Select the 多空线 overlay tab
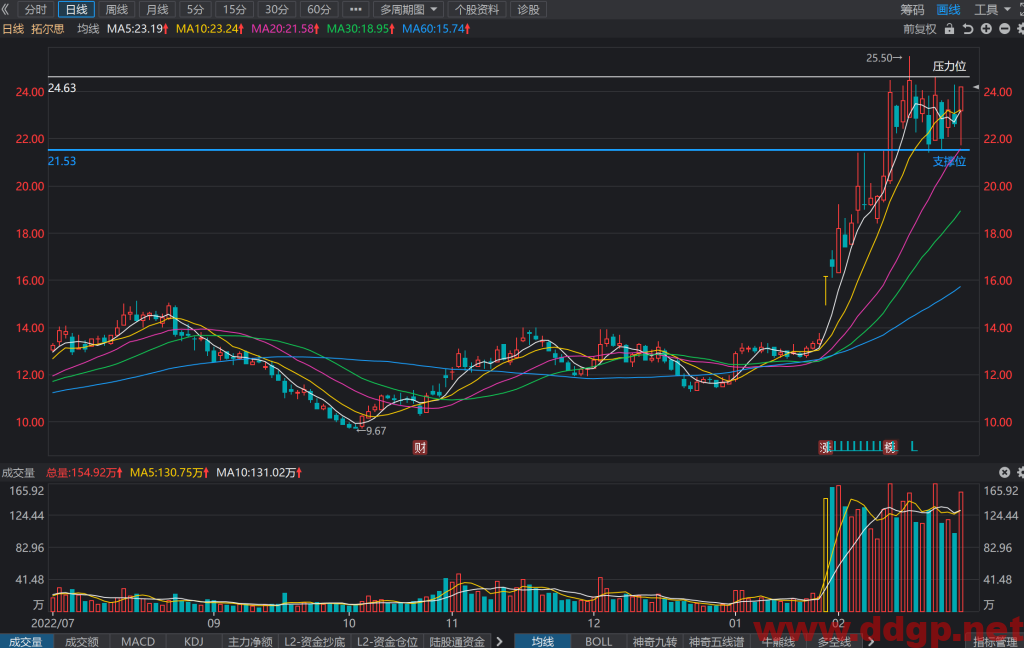 point(834,641)
